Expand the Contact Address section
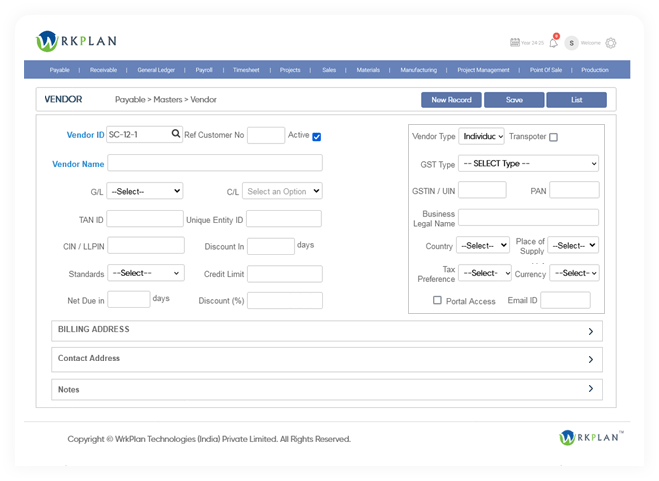659x481 pixels. pos(327,359)
